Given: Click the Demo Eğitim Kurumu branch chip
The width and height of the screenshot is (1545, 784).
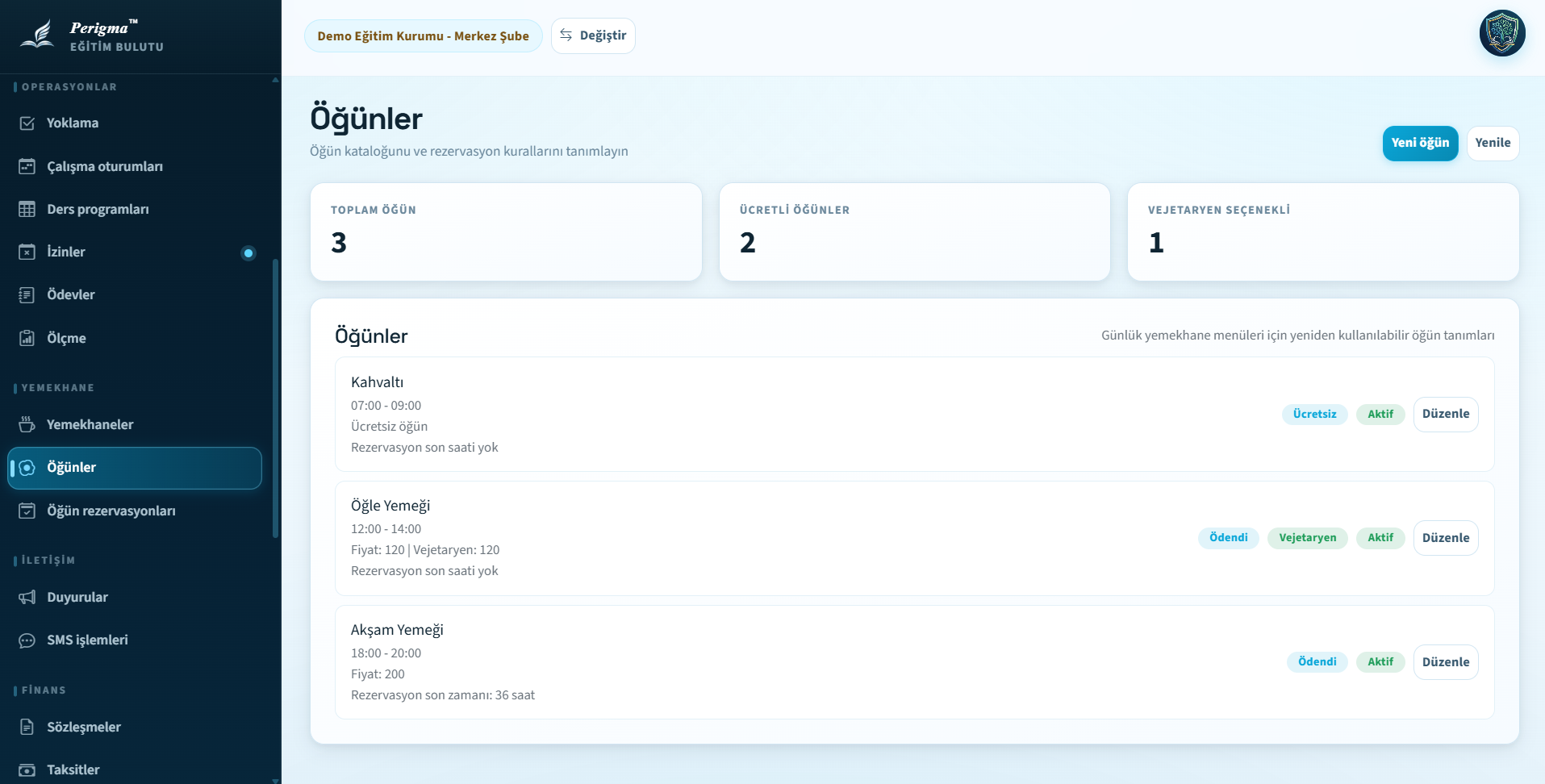Looking at the screenshot, I should pyautogui.click(x=423, y=36).
